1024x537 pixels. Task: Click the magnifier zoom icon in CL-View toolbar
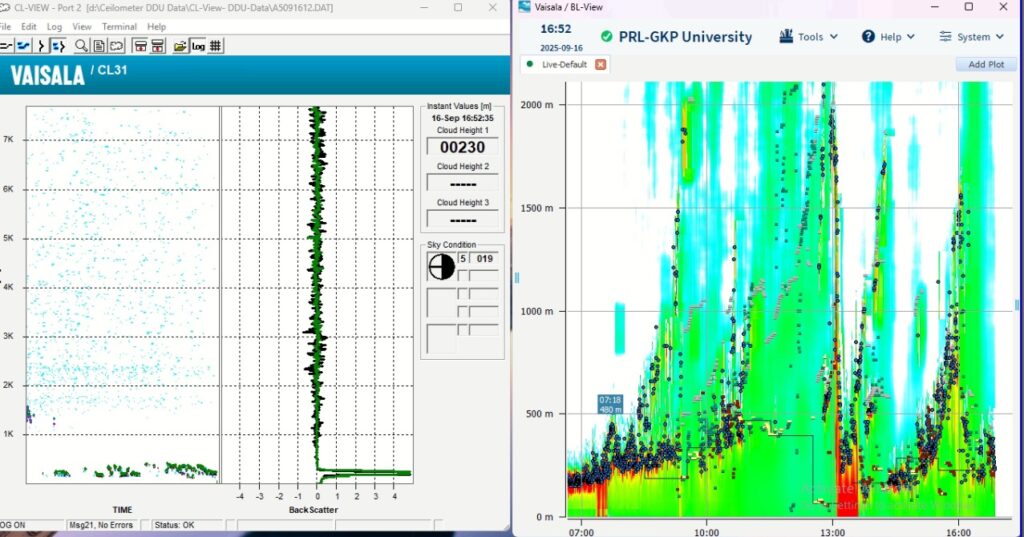(x=81, y=46)
